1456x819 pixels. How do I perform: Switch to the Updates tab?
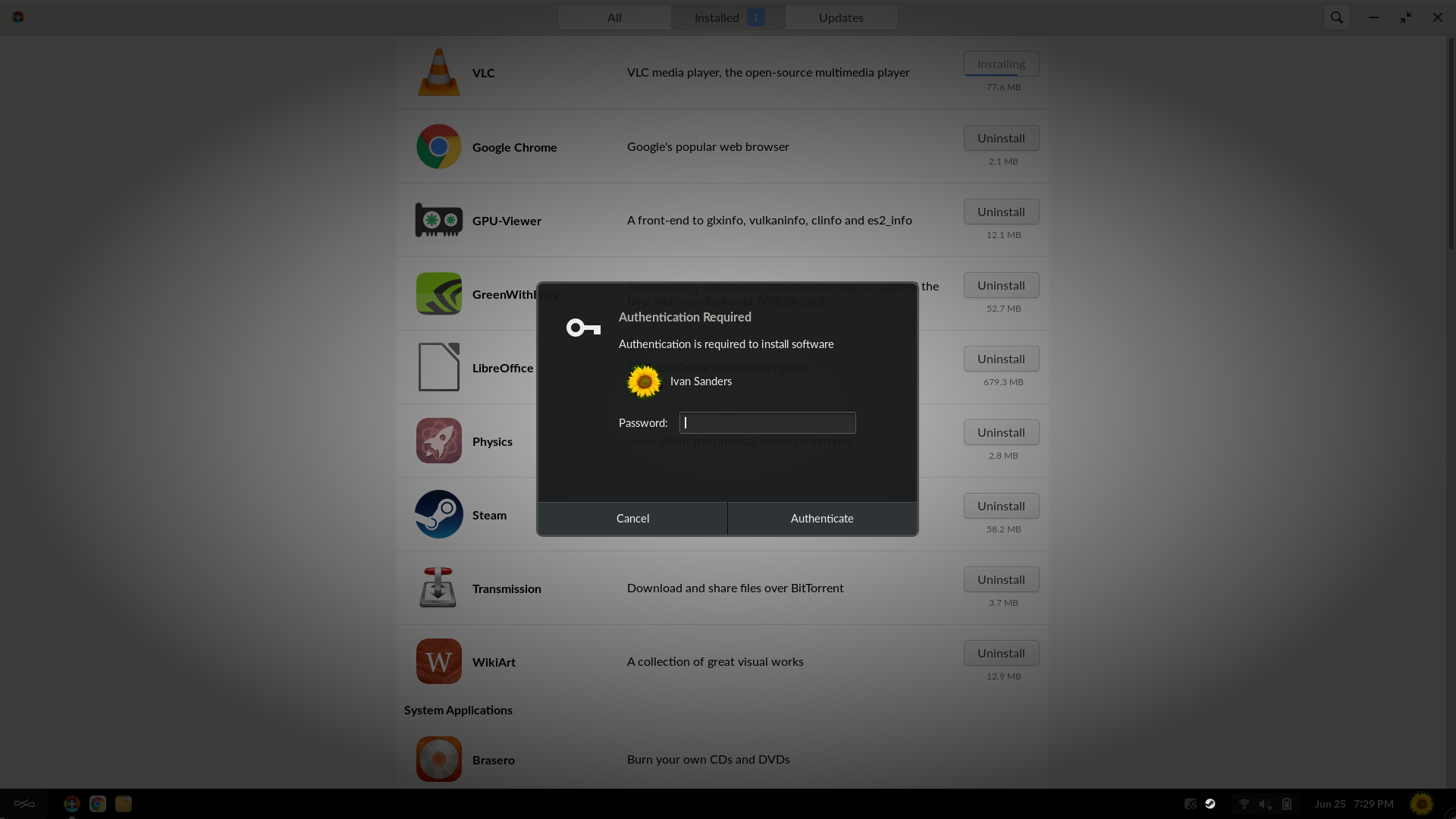(841, 17)
